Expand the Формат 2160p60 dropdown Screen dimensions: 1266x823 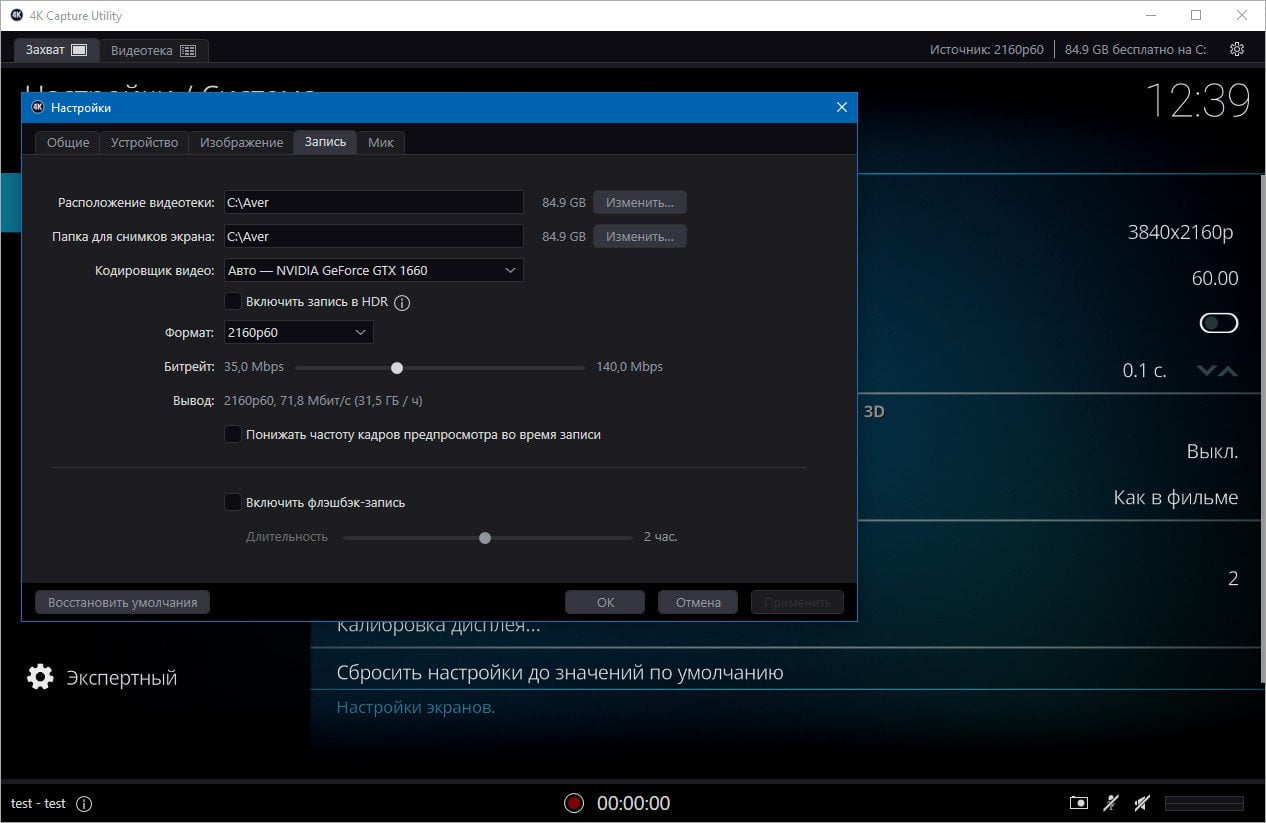click(298, 332)
